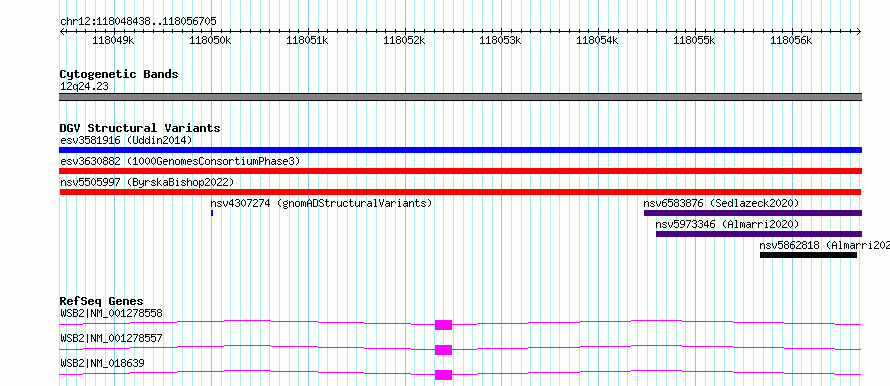Select the WSB2 NM_001278558 exon box
The width and height of the screenshot is (890, 386).
pyautogui.click(x=443, y=325)
